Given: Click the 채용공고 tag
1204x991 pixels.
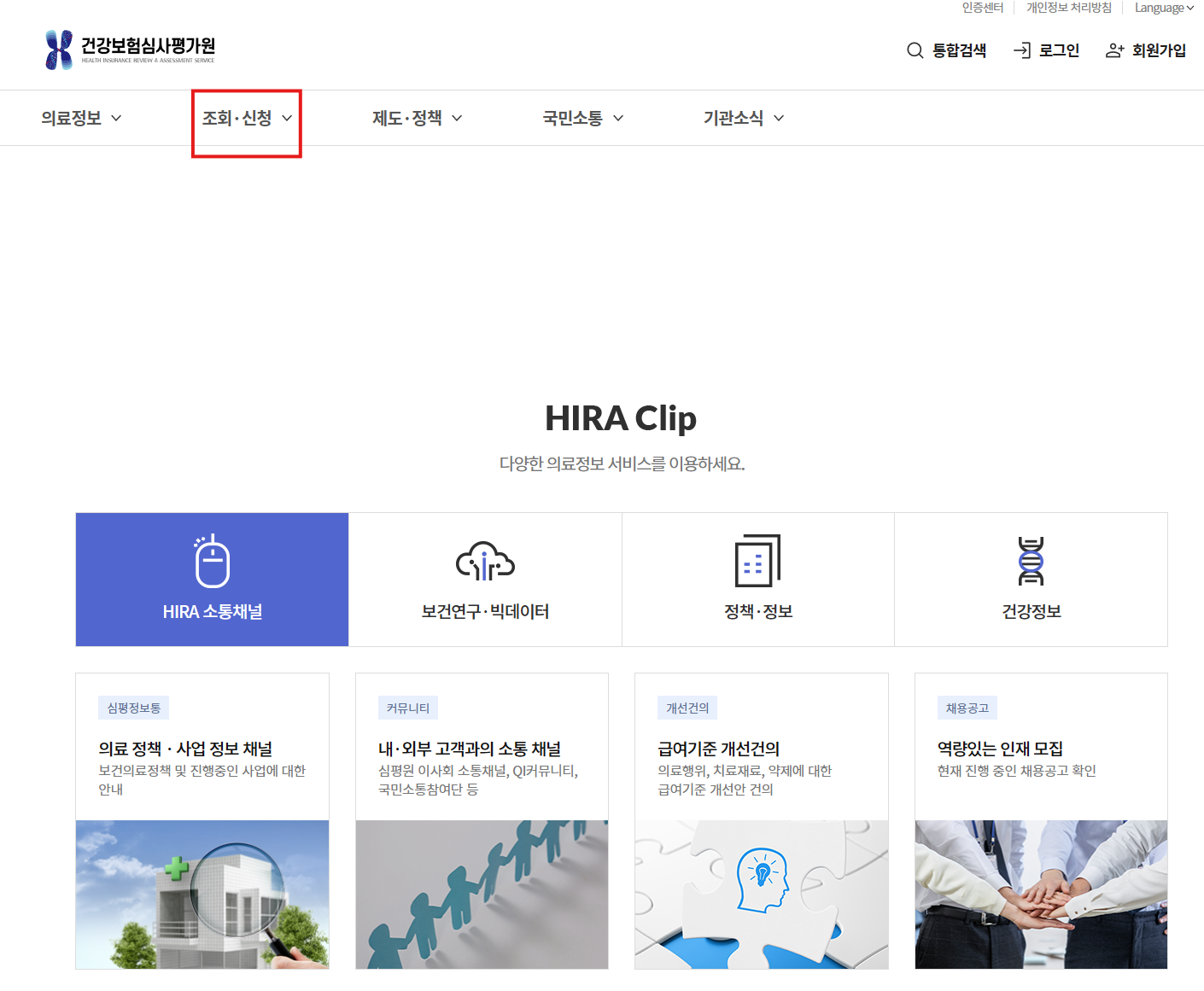Looking at the screenshot, I should [x=967, y=708].
